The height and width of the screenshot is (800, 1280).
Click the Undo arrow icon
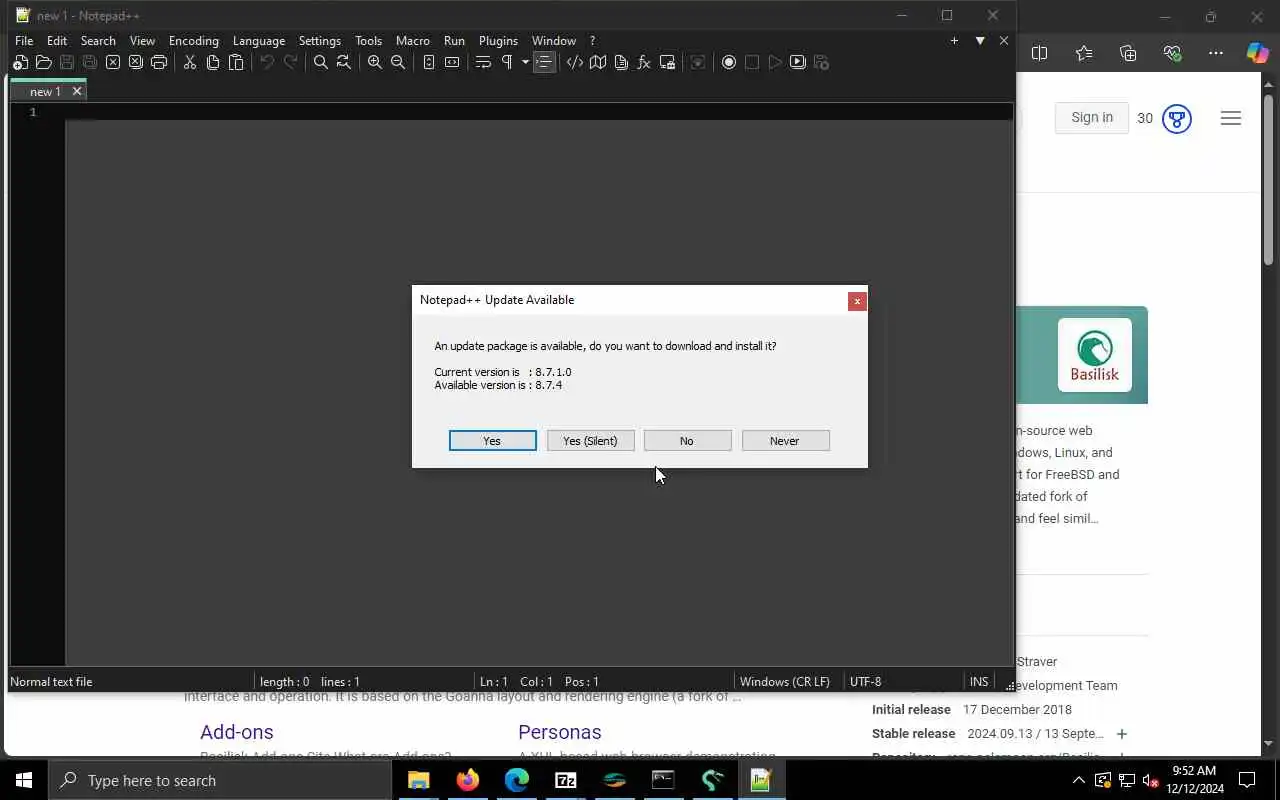point(267,62)
